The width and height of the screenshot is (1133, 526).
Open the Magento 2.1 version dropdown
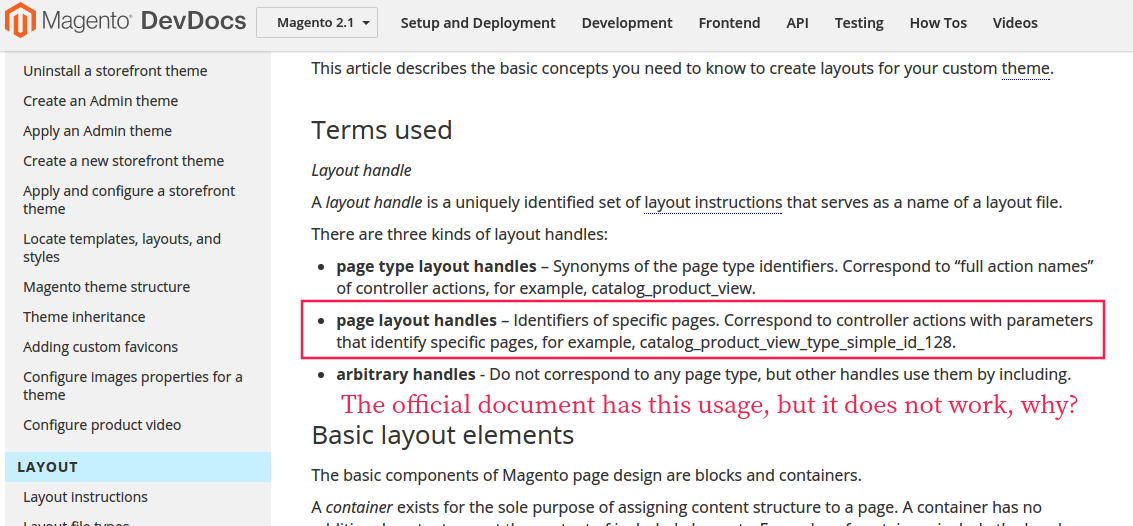click(x=316, y=23)
